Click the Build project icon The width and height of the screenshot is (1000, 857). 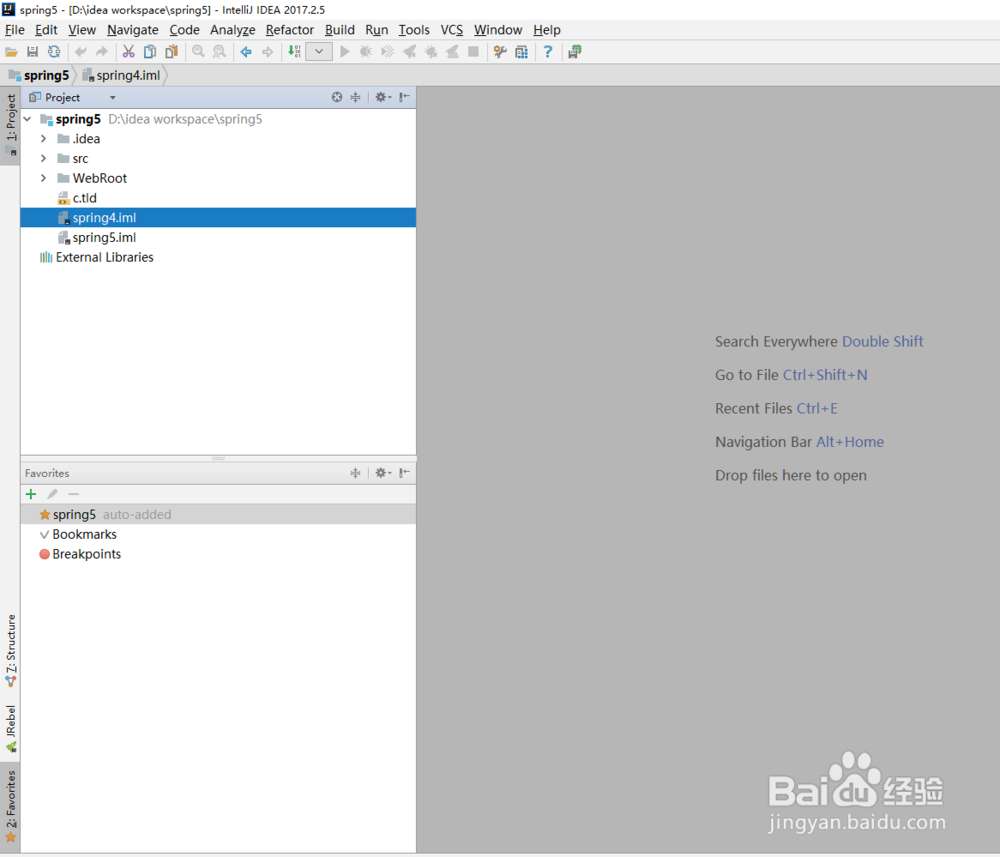[294, 52]
